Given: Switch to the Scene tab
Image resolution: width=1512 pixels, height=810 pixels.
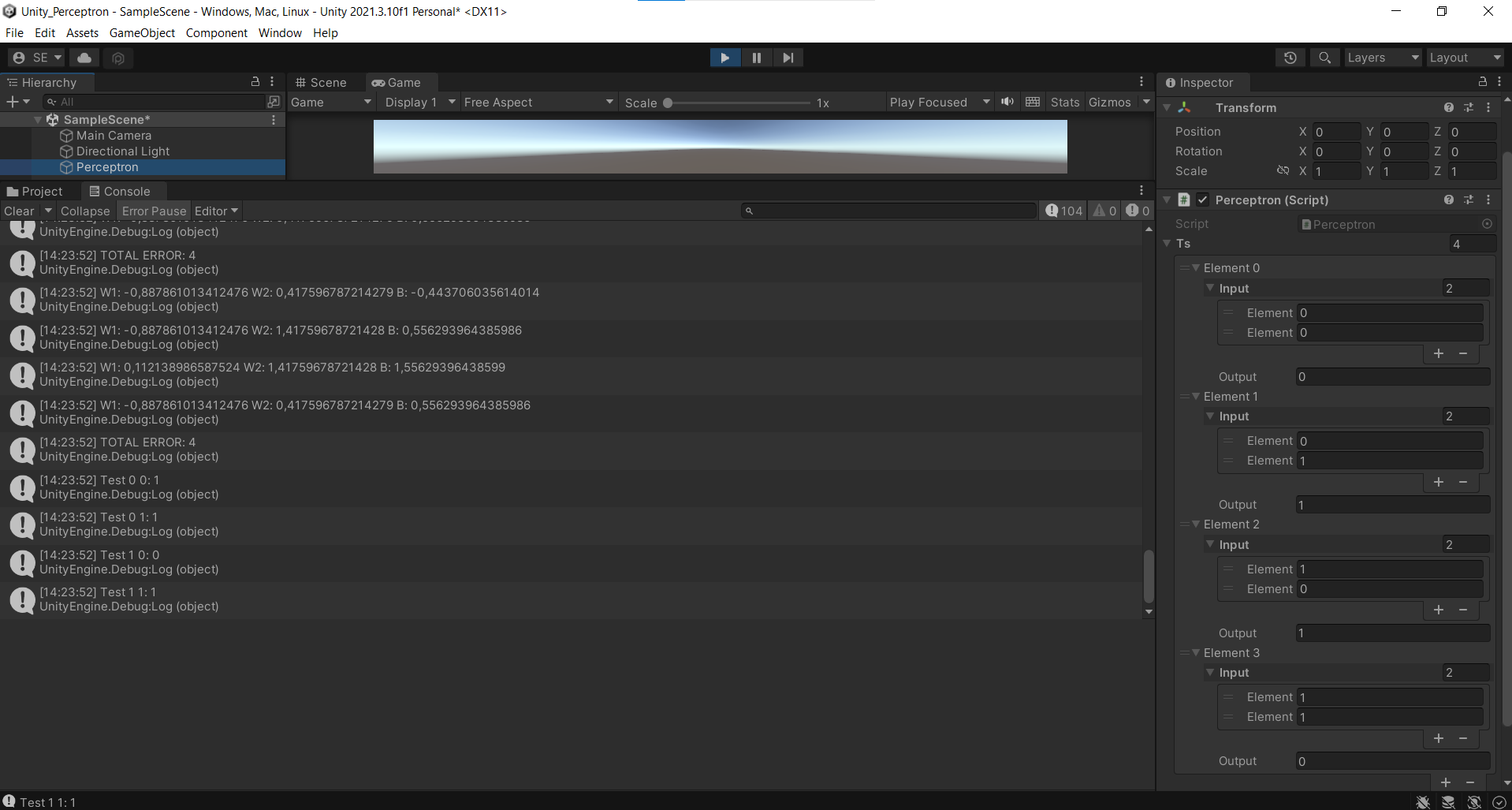Looking at the screenshot, I should coord(322,82).
